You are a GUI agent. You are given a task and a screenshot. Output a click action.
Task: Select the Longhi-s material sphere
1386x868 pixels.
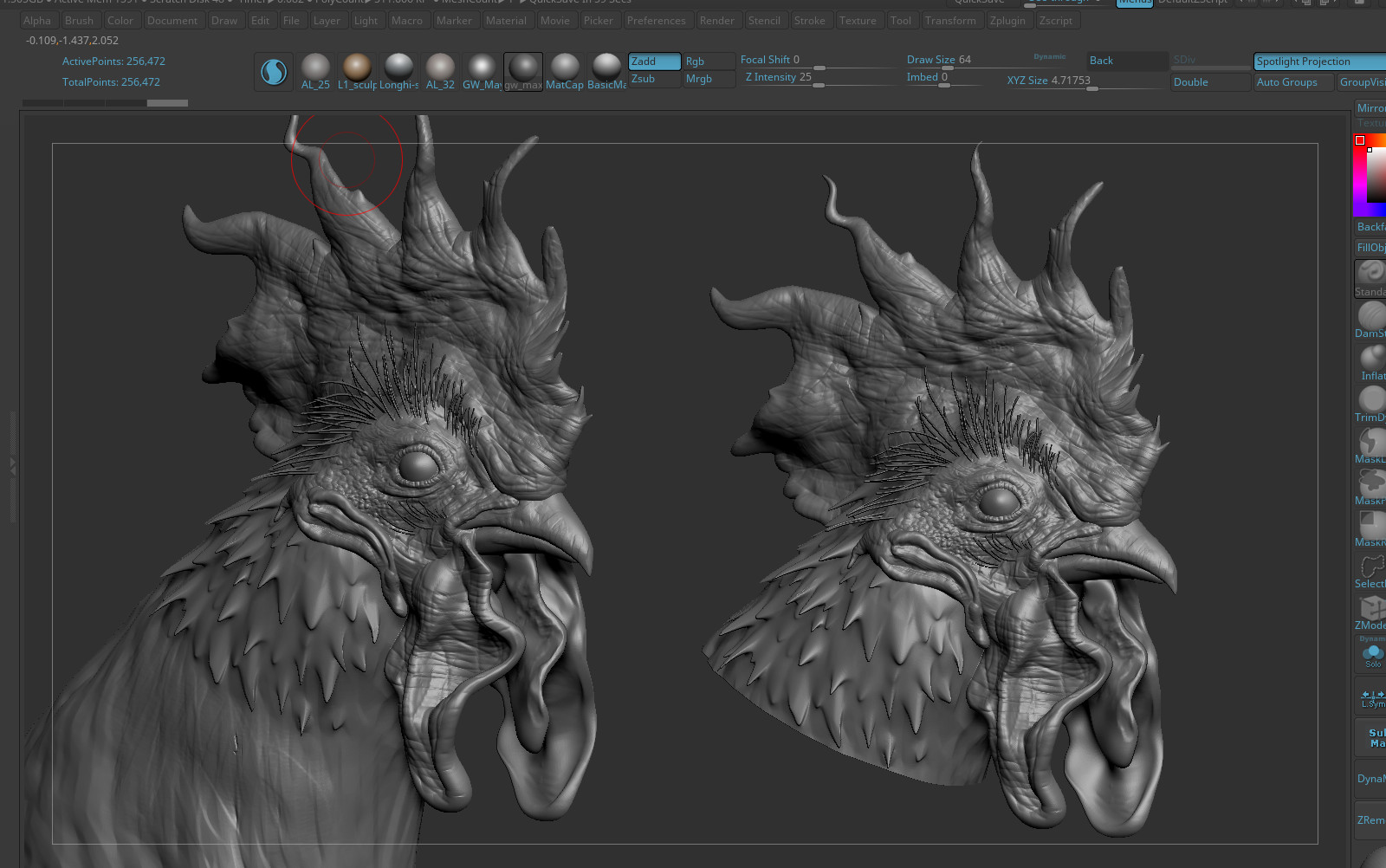pyautogui.click(x=398, y=71)
